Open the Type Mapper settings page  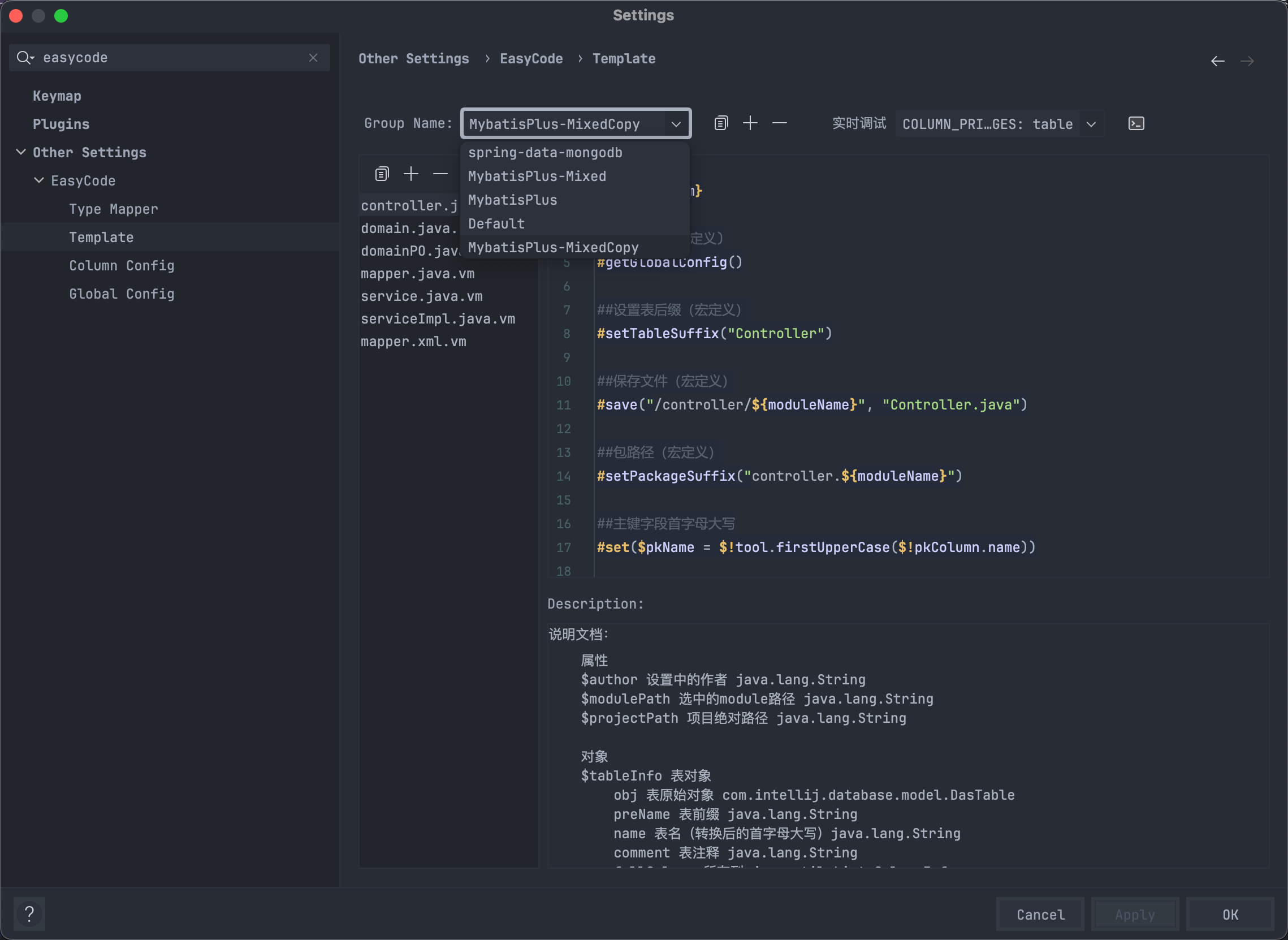114,209
